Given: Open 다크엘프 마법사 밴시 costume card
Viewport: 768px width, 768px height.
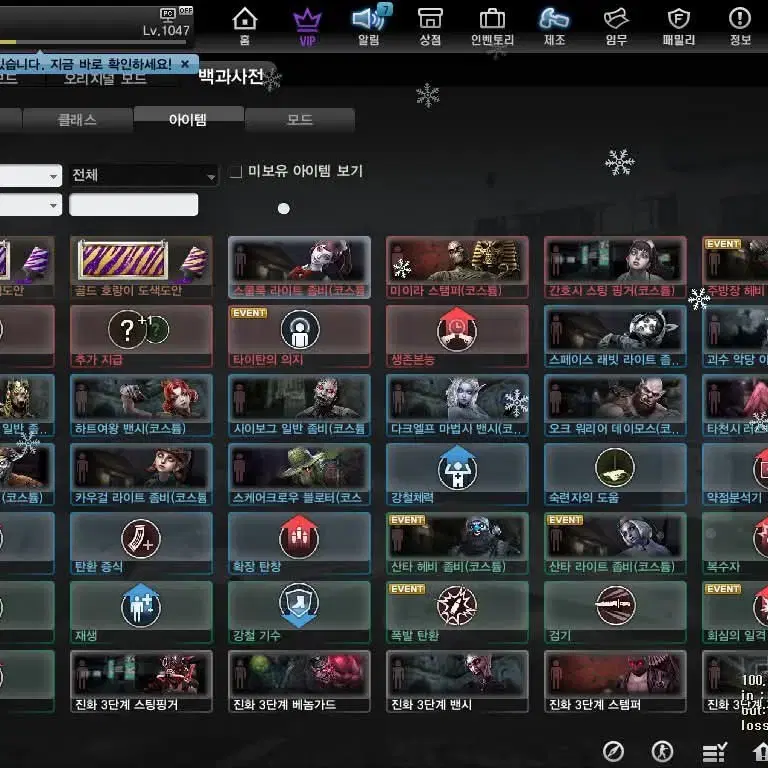Looking at the screenshot, I should [x=457, y=405].
